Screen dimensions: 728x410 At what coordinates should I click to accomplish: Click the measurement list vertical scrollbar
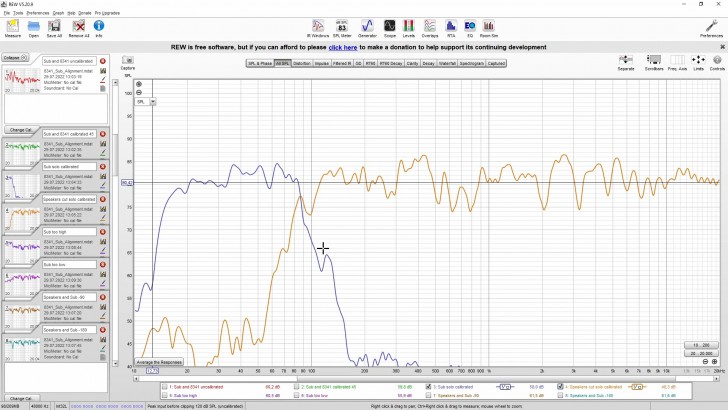tap(116, 223)
